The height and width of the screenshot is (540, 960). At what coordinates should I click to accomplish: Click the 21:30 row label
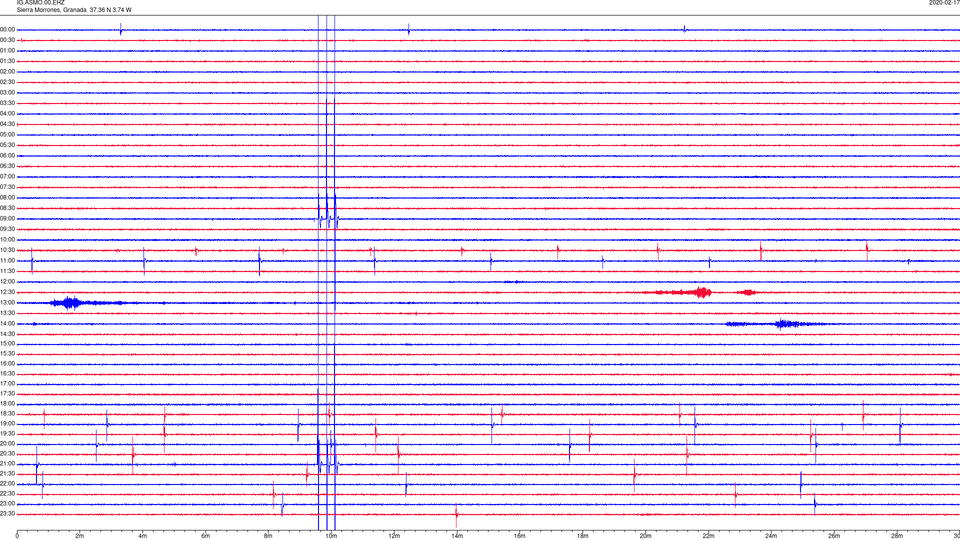[7, 474]
